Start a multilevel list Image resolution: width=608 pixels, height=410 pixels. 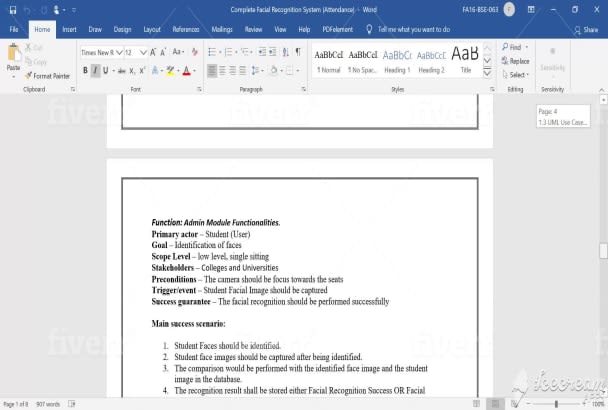tap(245, 52)
